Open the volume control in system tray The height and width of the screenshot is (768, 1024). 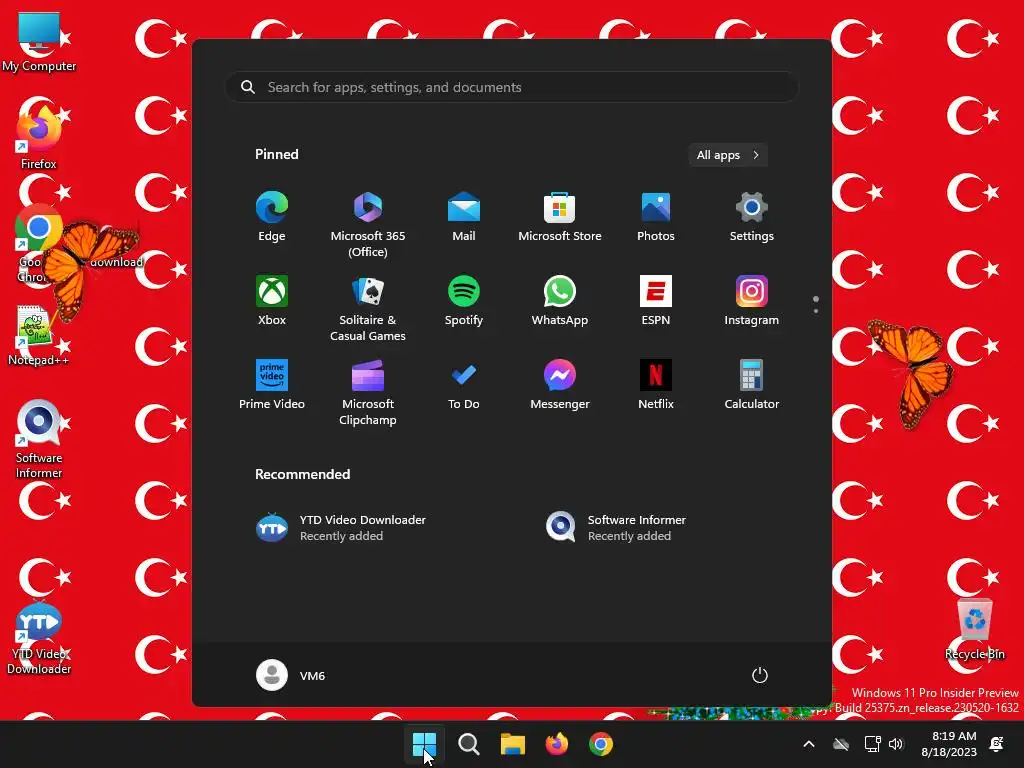click(x=896, y=744)
